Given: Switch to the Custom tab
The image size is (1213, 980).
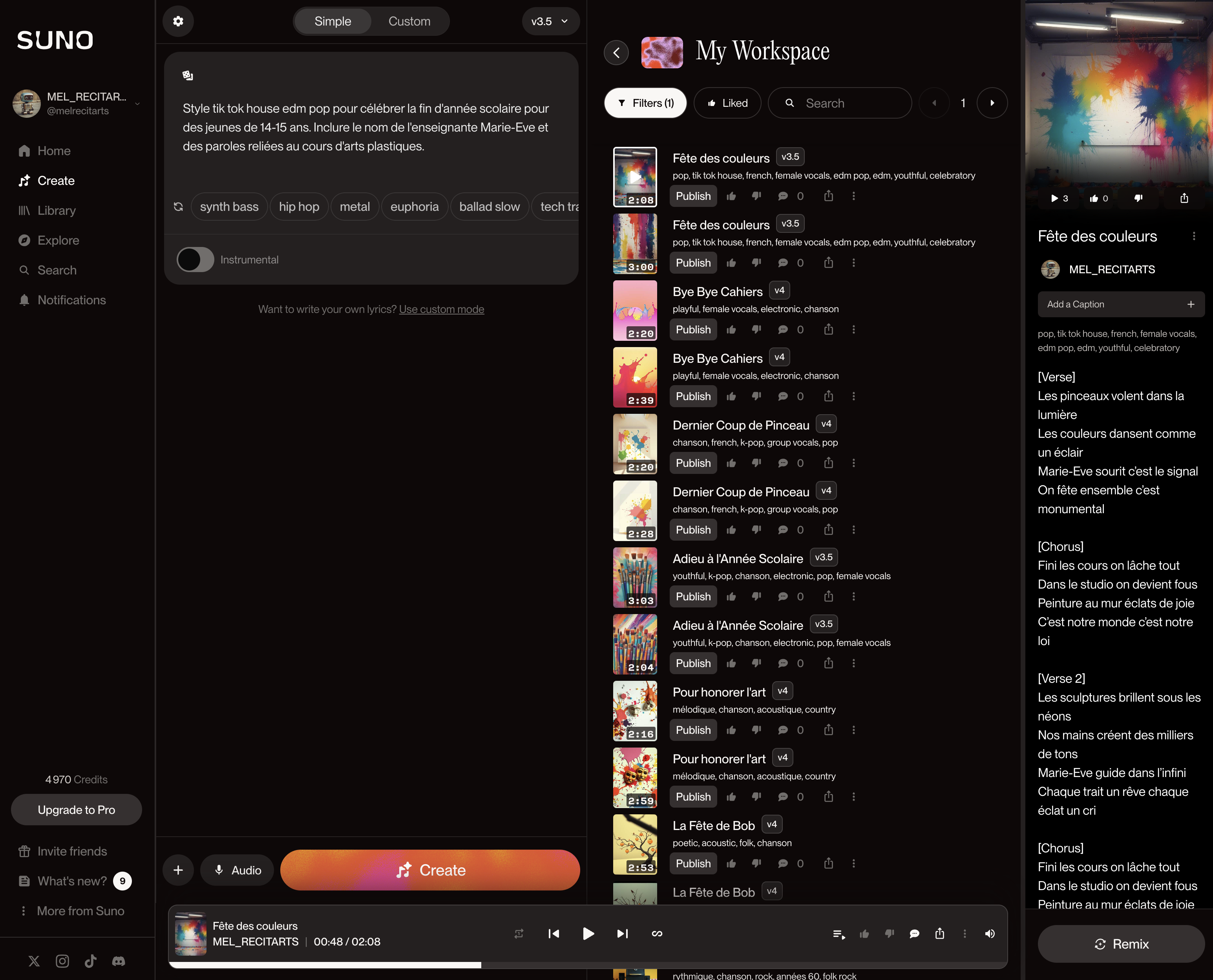Looking at the screenshot, I should 409,22.
